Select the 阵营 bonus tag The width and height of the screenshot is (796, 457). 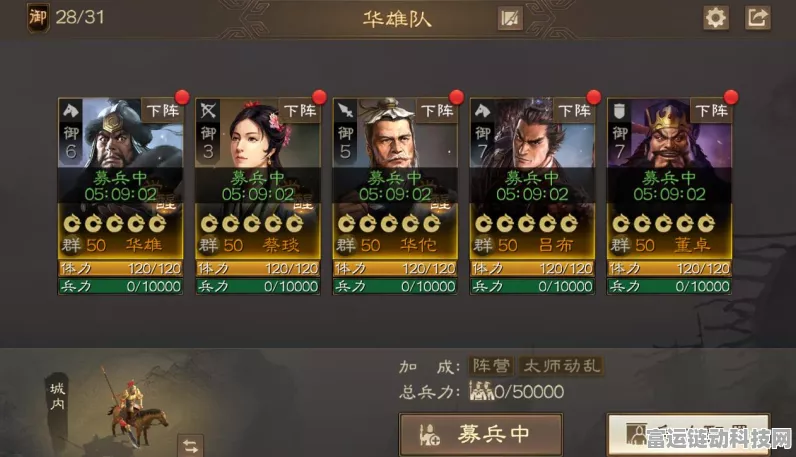point(491,366)
